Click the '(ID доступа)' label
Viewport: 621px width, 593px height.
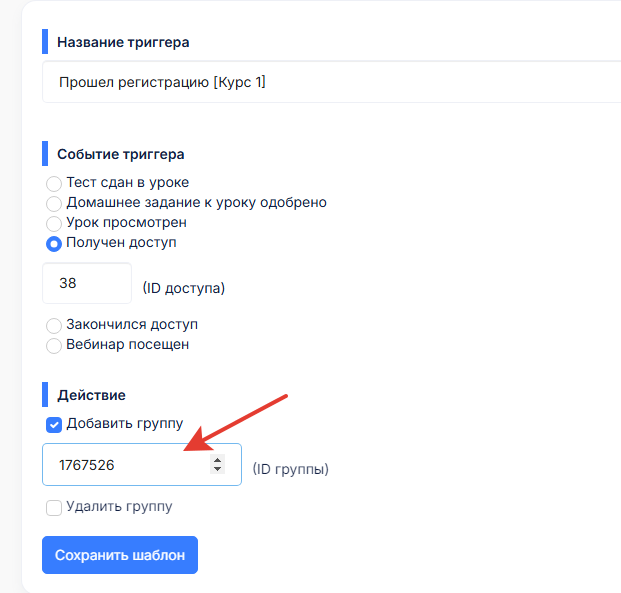pyautogui.click(x=184, y=288)
